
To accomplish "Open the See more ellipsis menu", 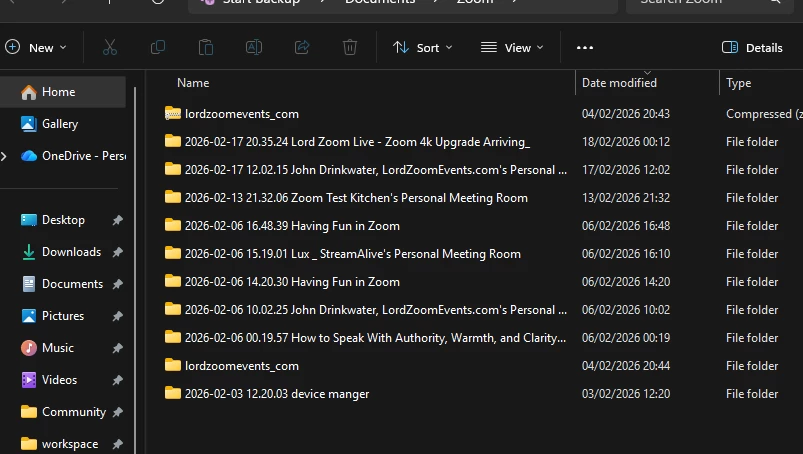I will 585,48.
